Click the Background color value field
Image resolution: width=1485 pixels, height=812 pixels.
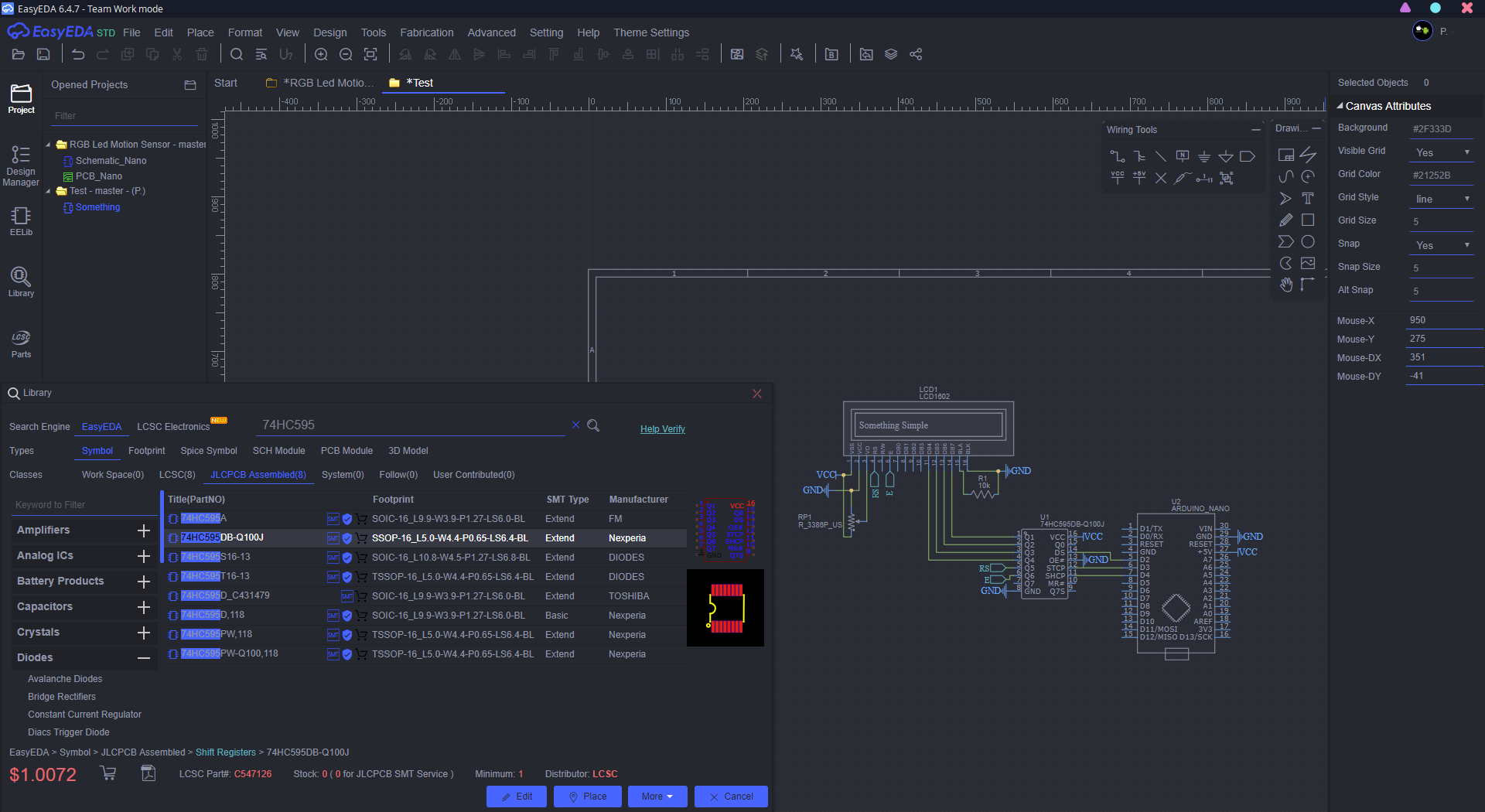pos(1442,129)
